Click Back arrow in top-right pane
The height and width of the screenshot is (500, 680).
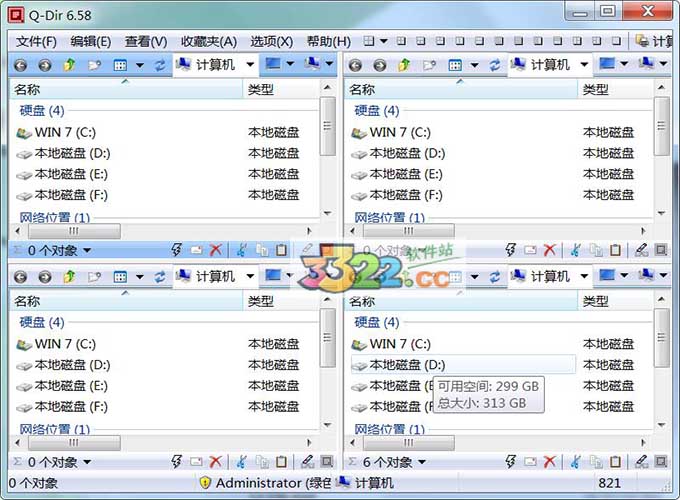click(355, 65)
